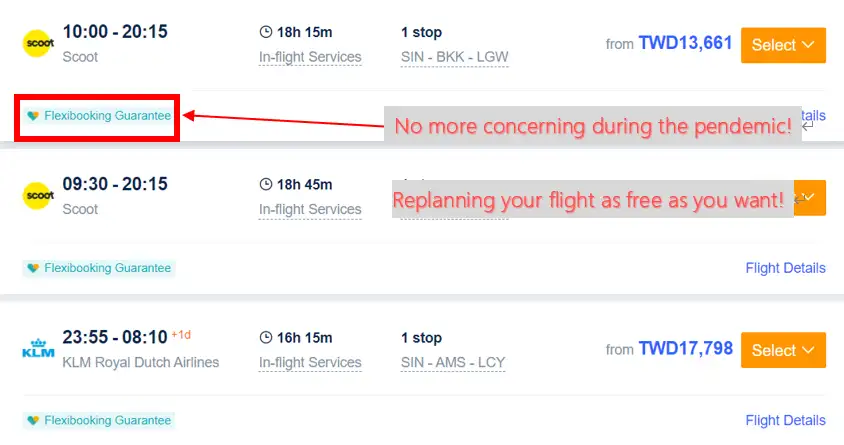This screenshot has height=445, width=844.
Task: Open In-flight Services for the 10:00 Scoot flight
Action: click(x=310, y=57)
